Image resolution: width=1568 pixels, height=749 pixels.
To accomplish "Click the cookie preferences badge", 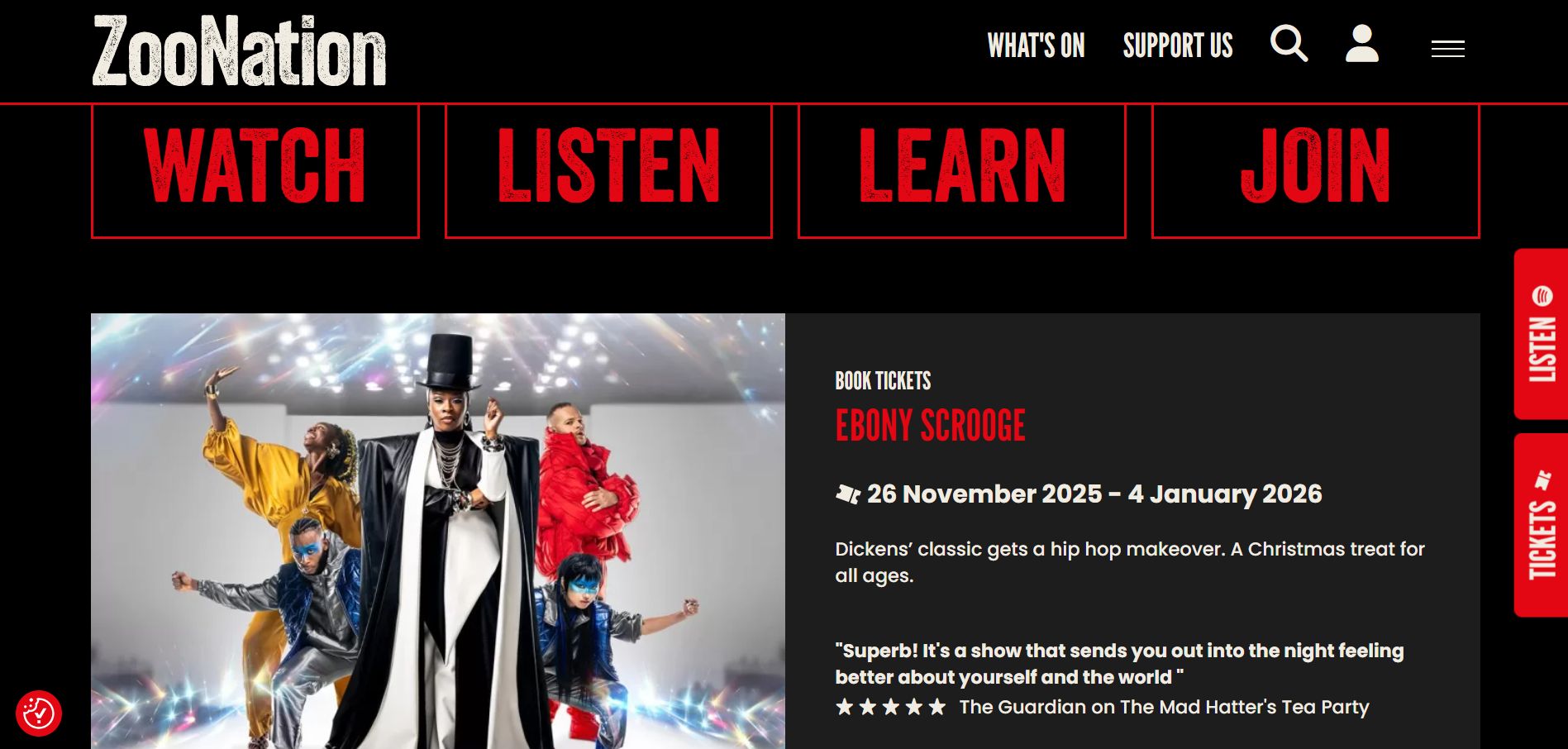I will (38, 713).
